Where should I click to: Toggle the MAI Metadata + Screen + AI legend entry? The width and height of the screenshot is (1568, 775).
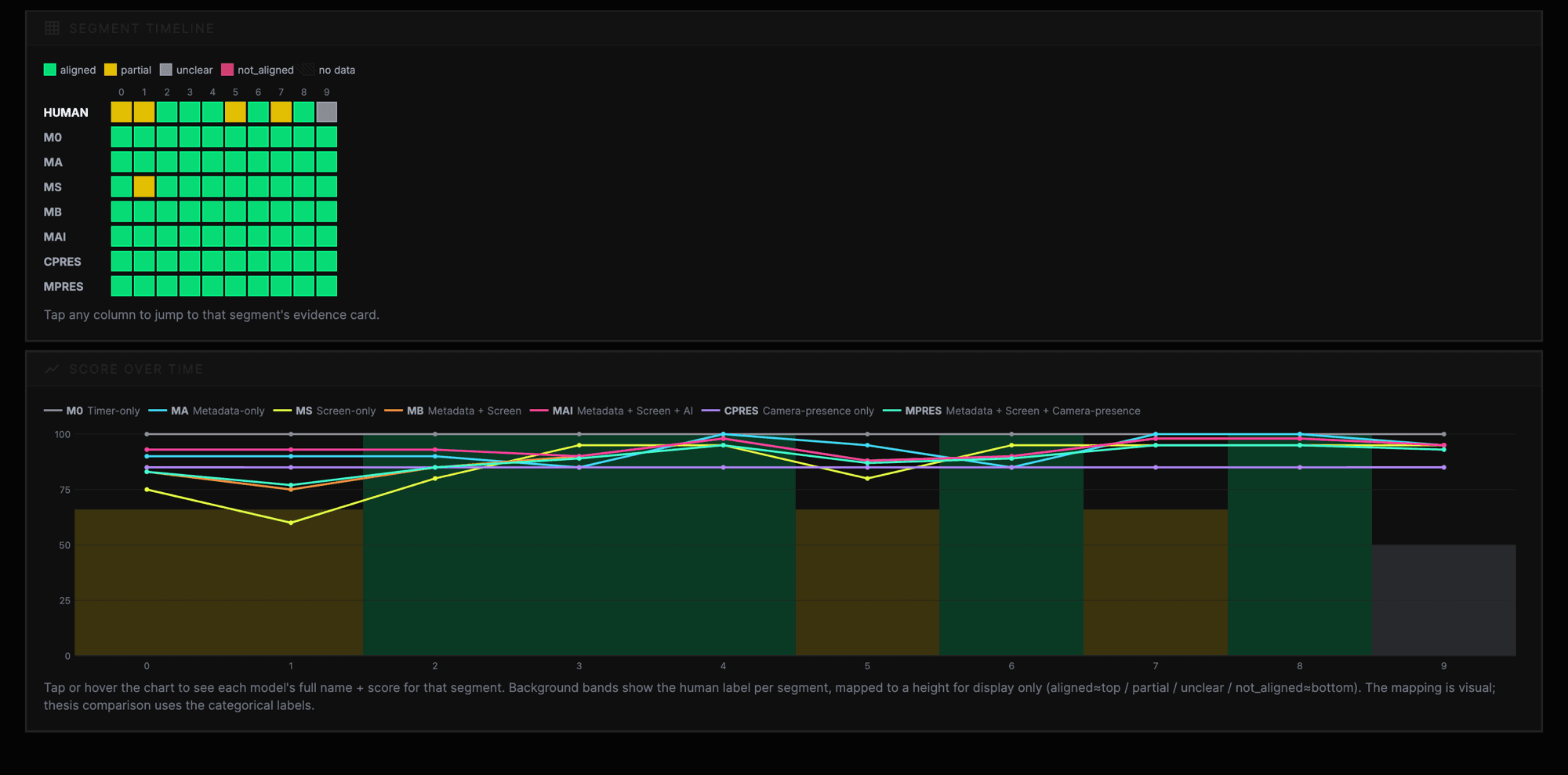coord(612,411)
